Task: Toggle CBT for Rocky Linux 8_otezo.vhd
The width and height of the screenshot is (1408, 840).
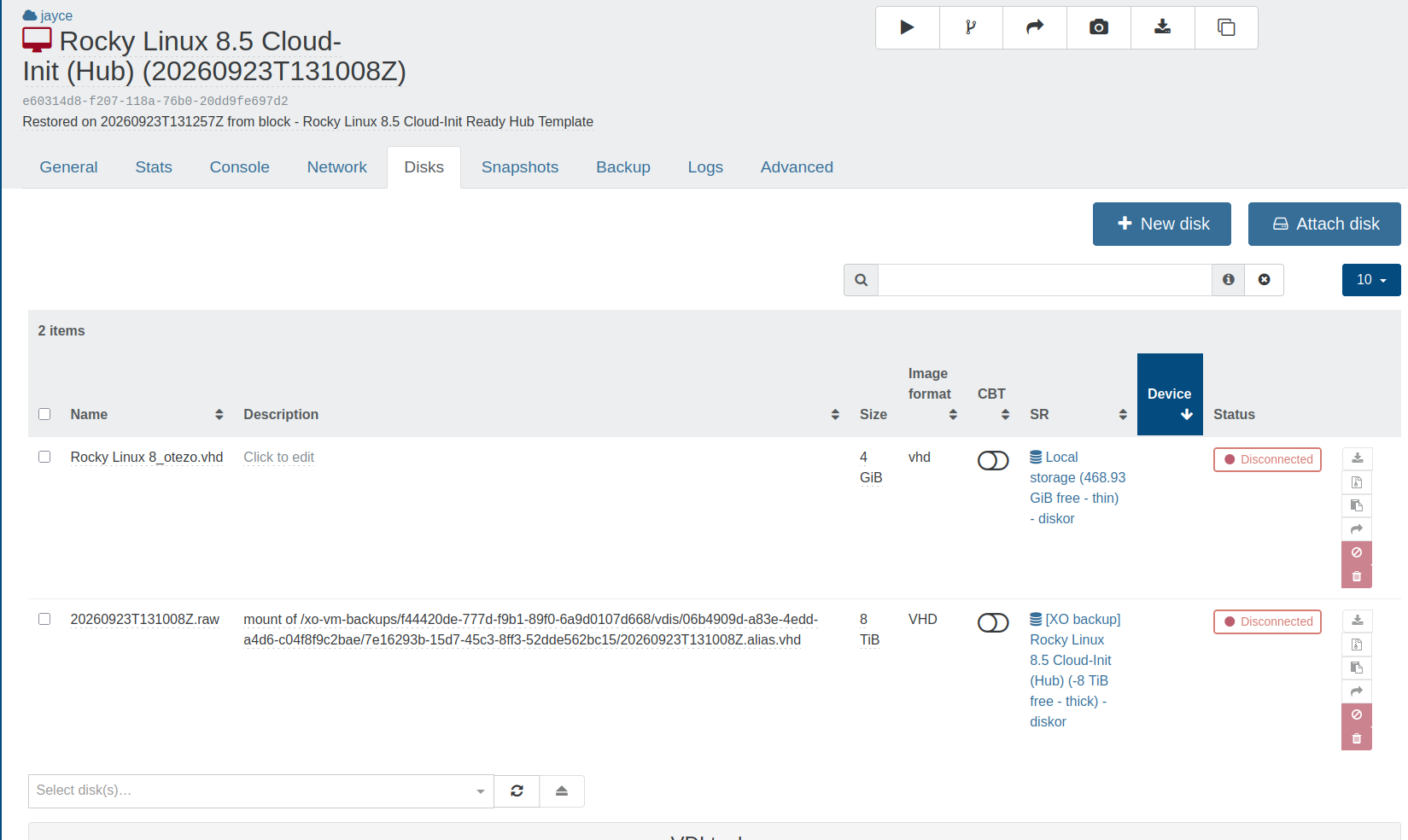Action: point(993,461)
